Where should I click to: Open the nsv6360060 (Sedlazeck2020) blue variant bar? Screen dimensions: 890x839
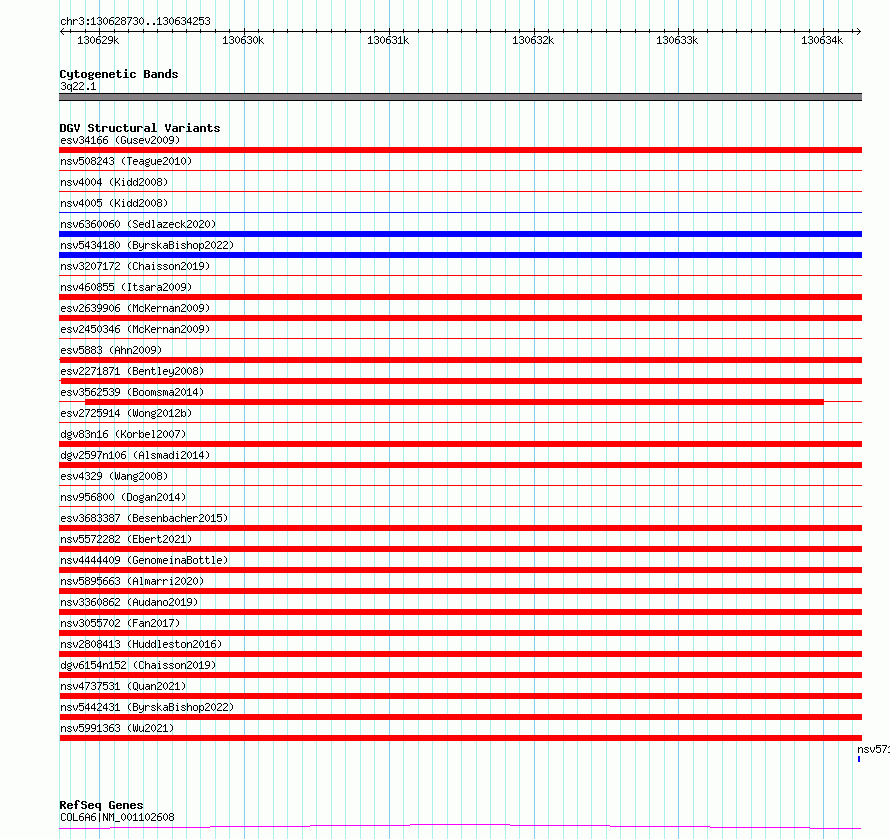pyautogui.click(x=460, y=234)
